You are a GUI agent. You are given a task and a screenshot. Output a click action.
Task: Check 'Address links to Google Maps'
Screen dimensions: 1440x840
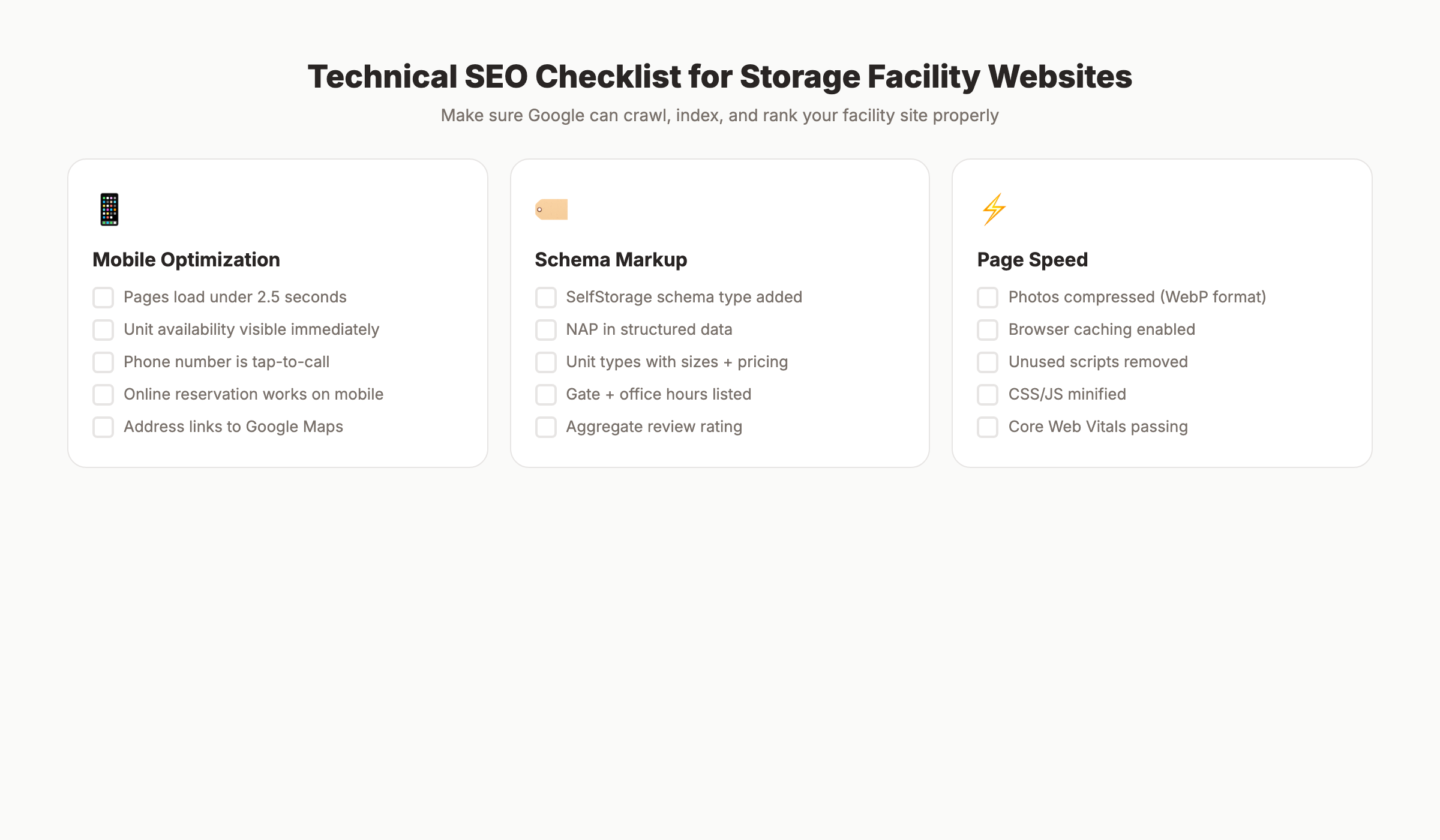(x=103, y=427)
